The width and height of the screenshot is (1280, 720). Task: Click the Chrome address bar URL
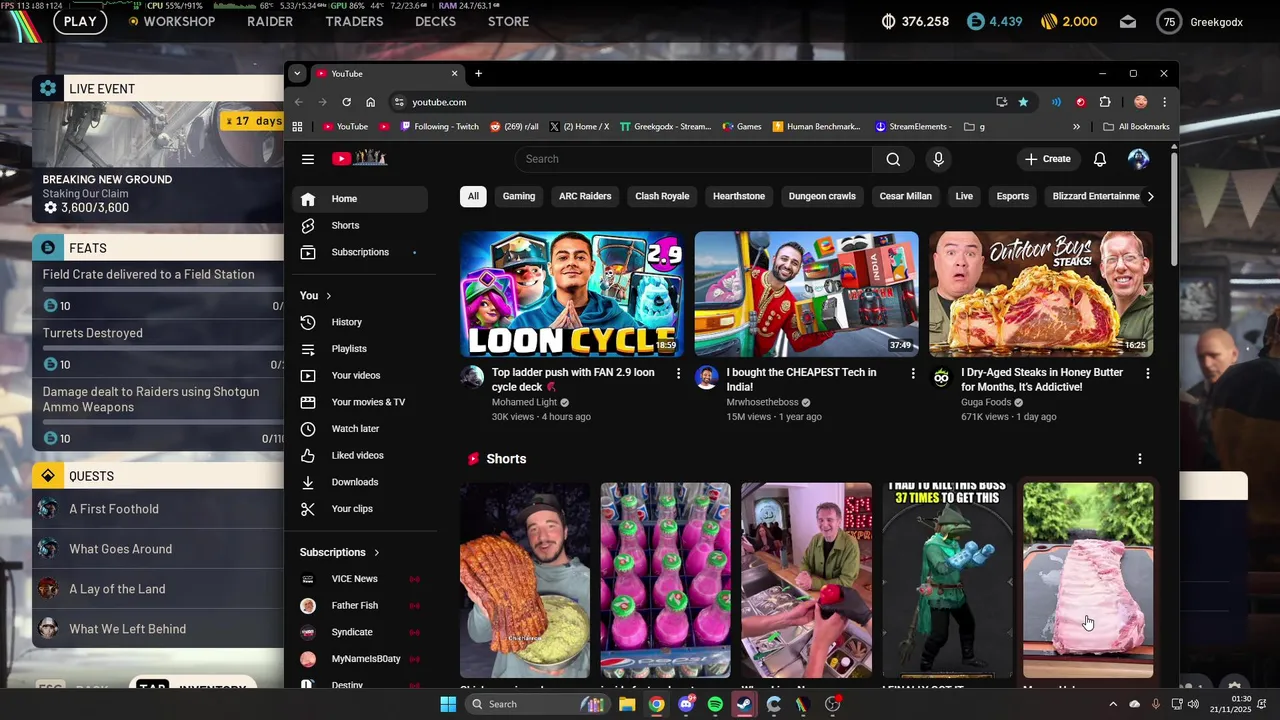point(439,102)
